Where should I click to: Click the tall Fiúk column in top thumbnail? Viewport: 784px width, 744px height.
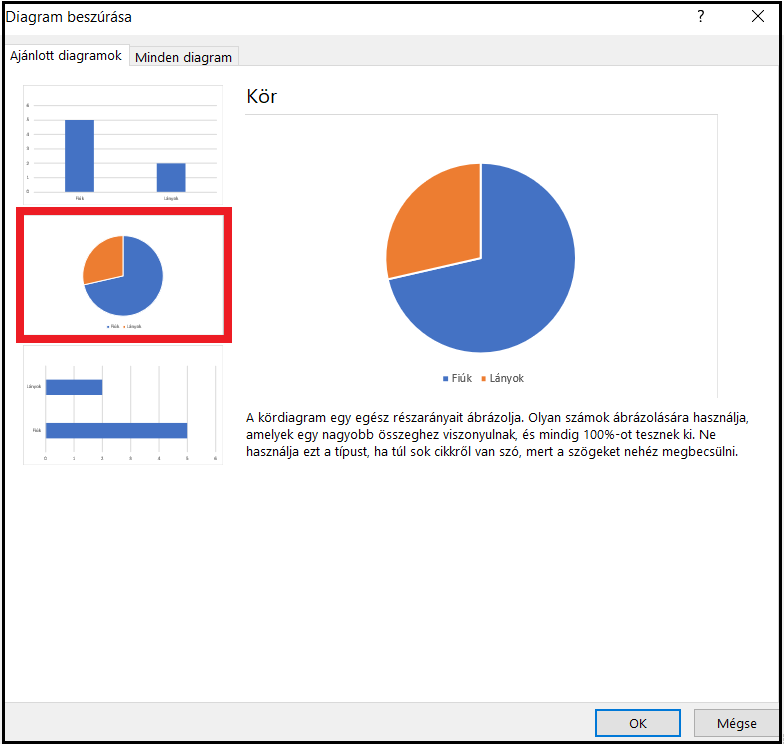[x=79, y=155]
